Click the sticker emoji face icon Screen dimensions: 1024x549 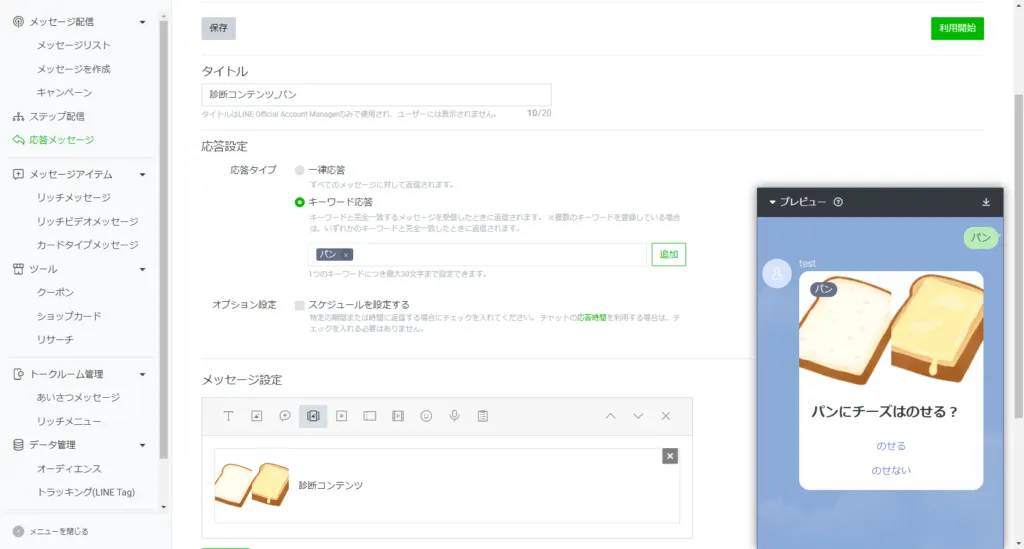coord(426,416)
